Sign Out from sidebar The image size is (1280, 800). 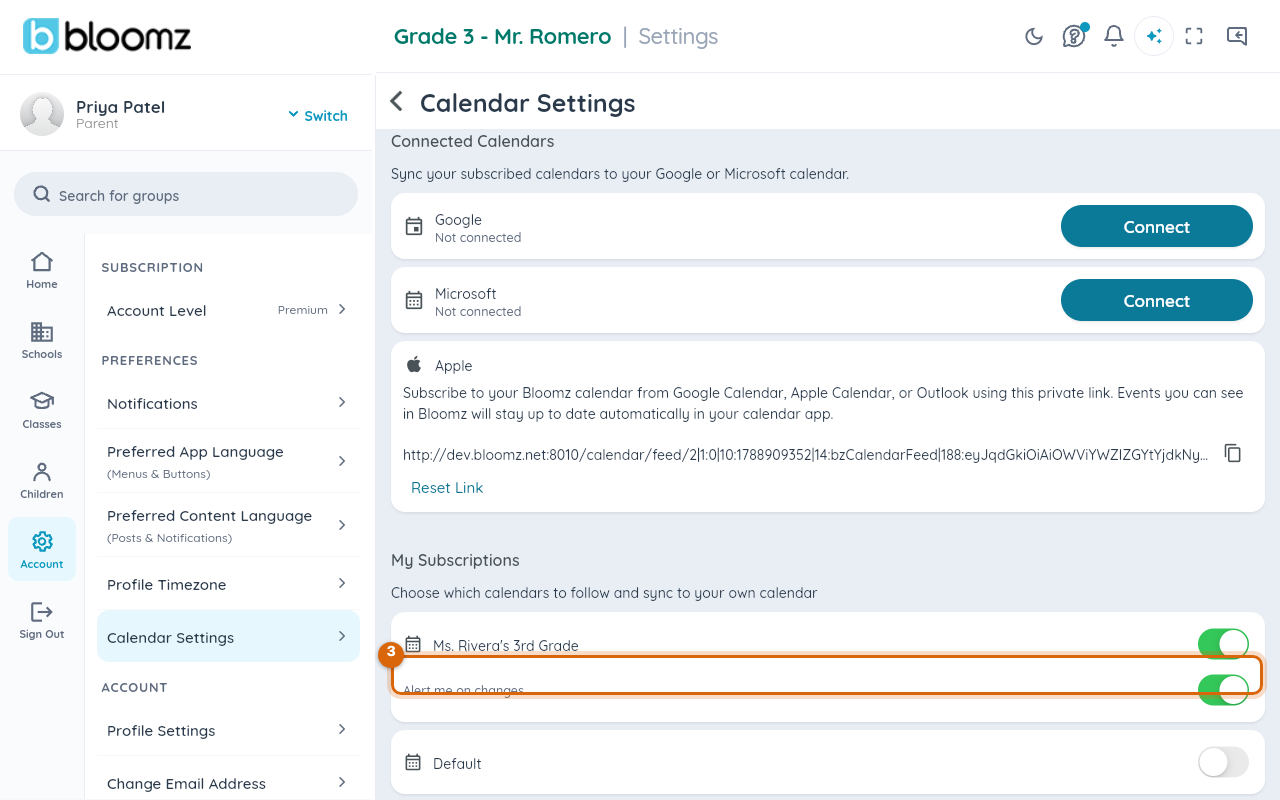(42, 621)
